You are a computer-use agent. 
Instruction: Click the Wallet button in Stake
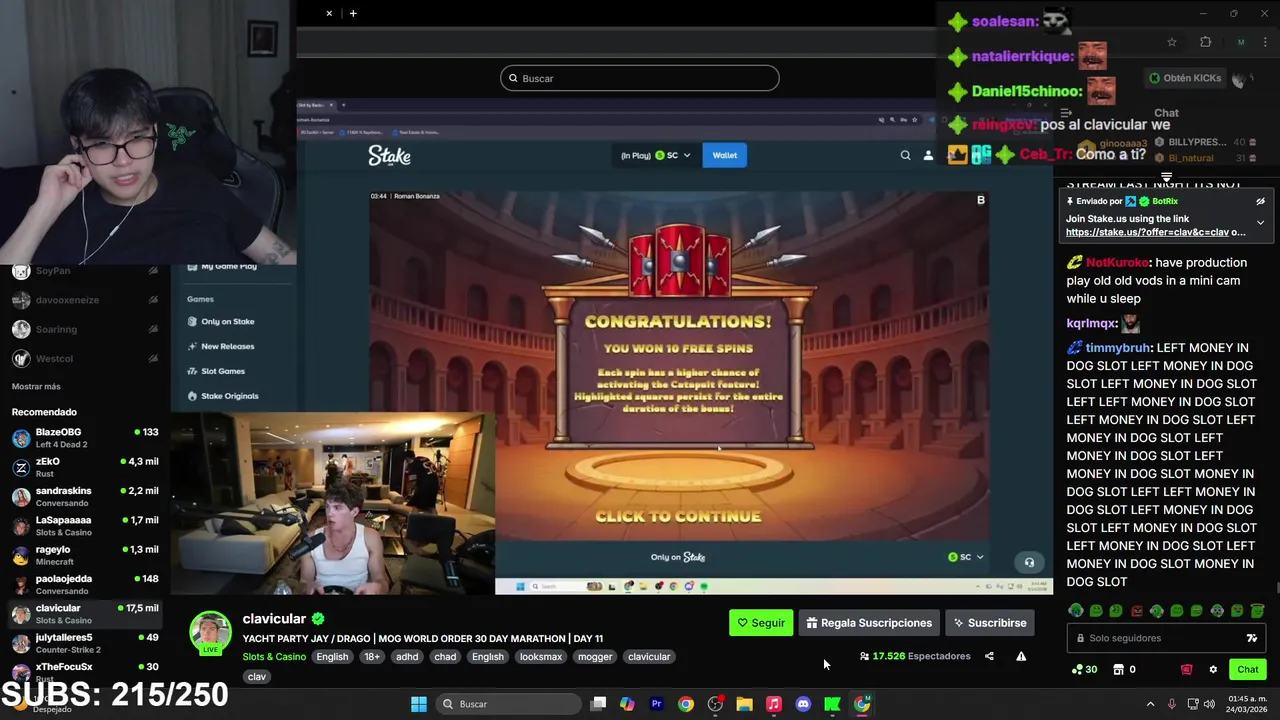point(724,155)
